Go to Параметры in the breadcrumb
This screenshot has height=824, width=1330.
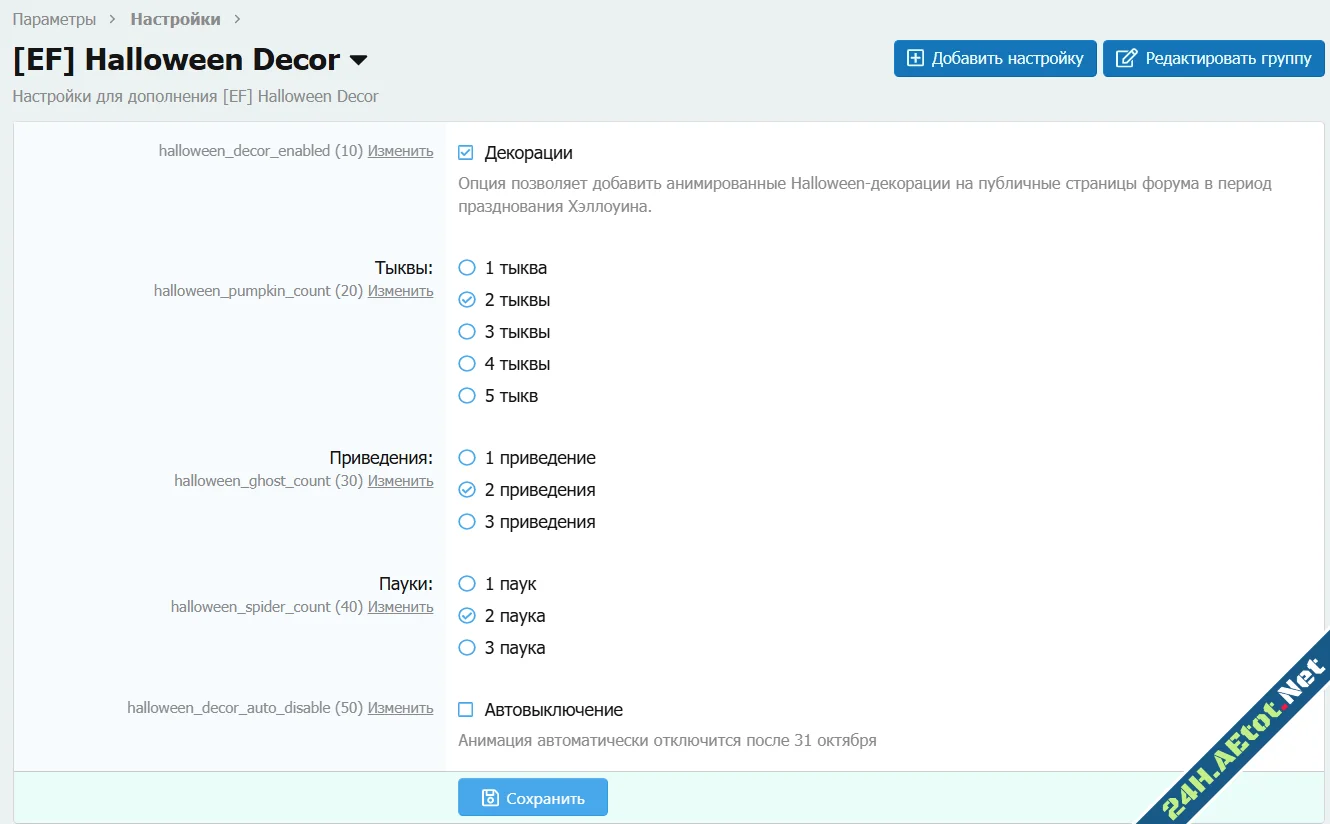tap(54, 19)
